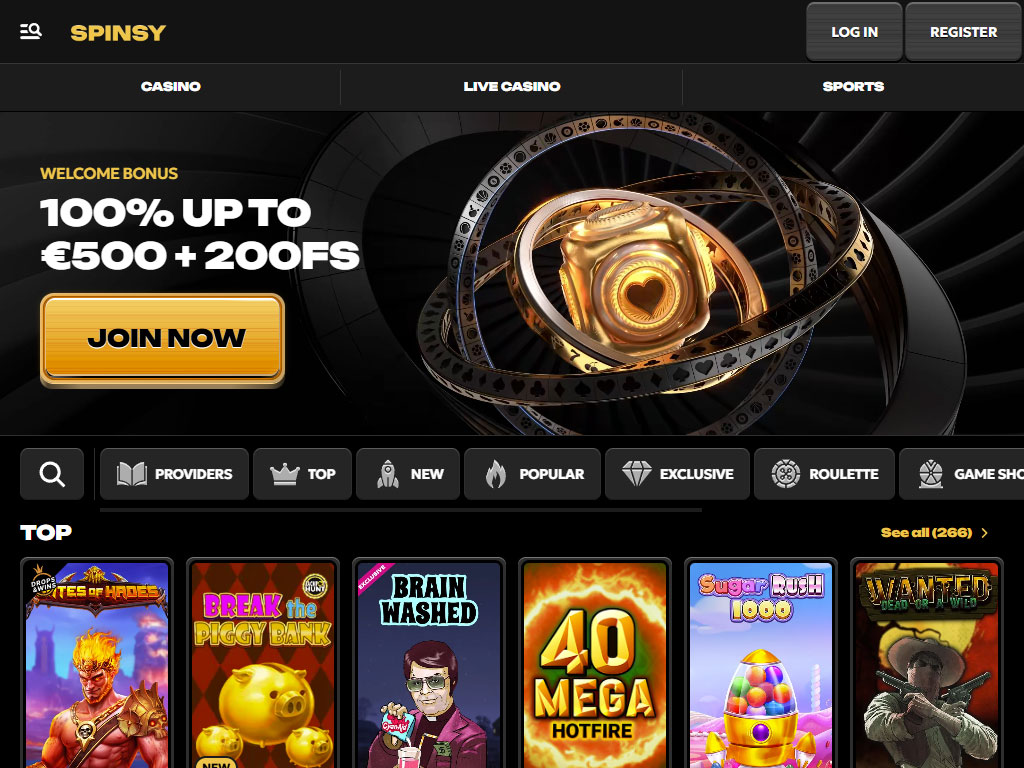
Task: Switch to the Casino tab
Action: pos(170,86)
